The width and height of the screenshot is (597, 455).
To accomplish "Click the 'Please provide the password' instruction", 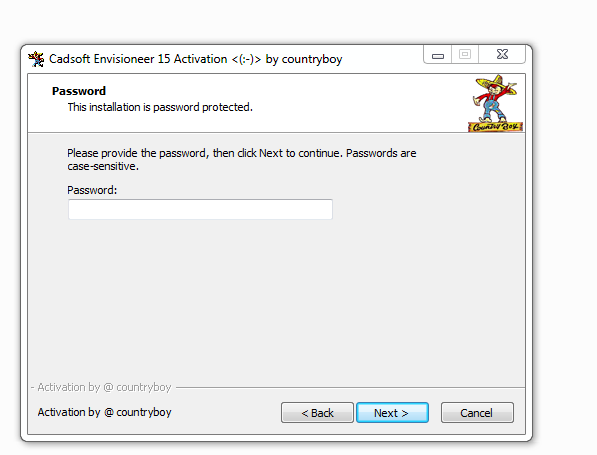I will coord(242,153).
